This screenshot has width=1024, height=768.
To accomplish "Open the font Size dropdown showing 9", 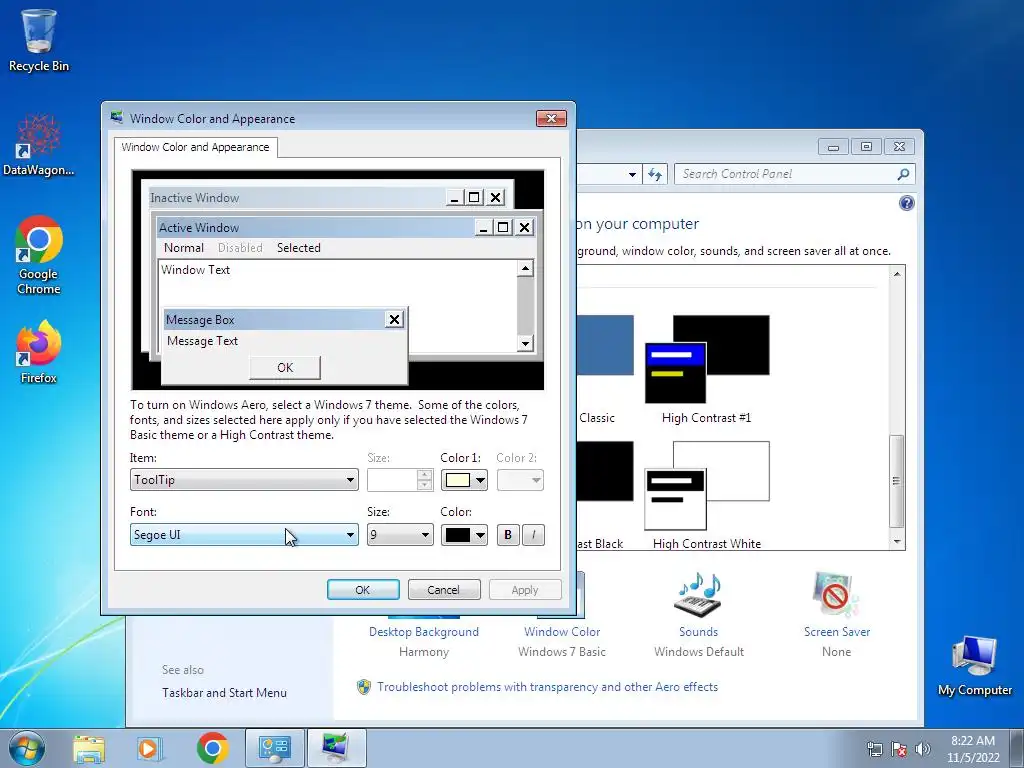I will pyautogui.click(x=400, y=535).
